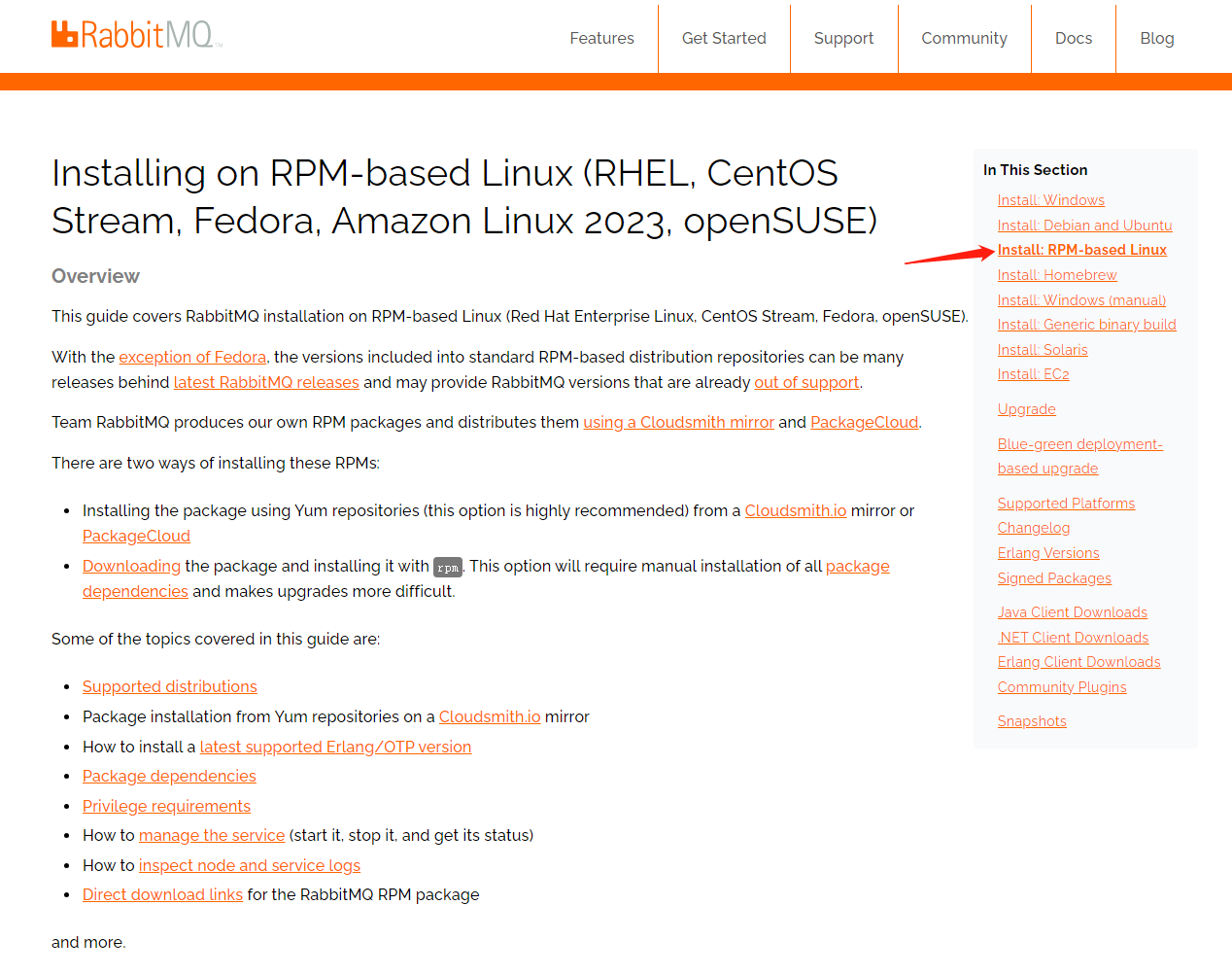This screenshot has width=1232, height=975.
Task: Follow 'using a Cloudsmith mirror' link
Action: [x=678, y=423]
